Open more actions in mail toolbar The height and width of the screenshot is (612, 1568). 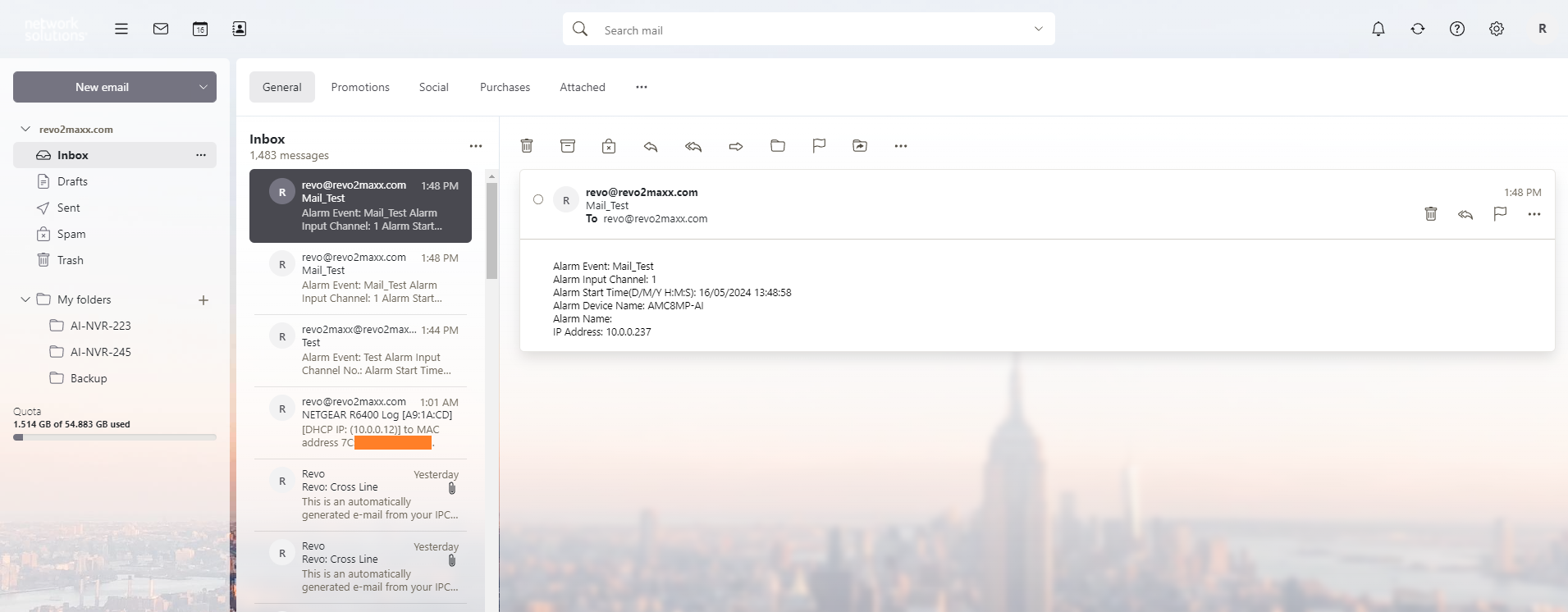901,146
